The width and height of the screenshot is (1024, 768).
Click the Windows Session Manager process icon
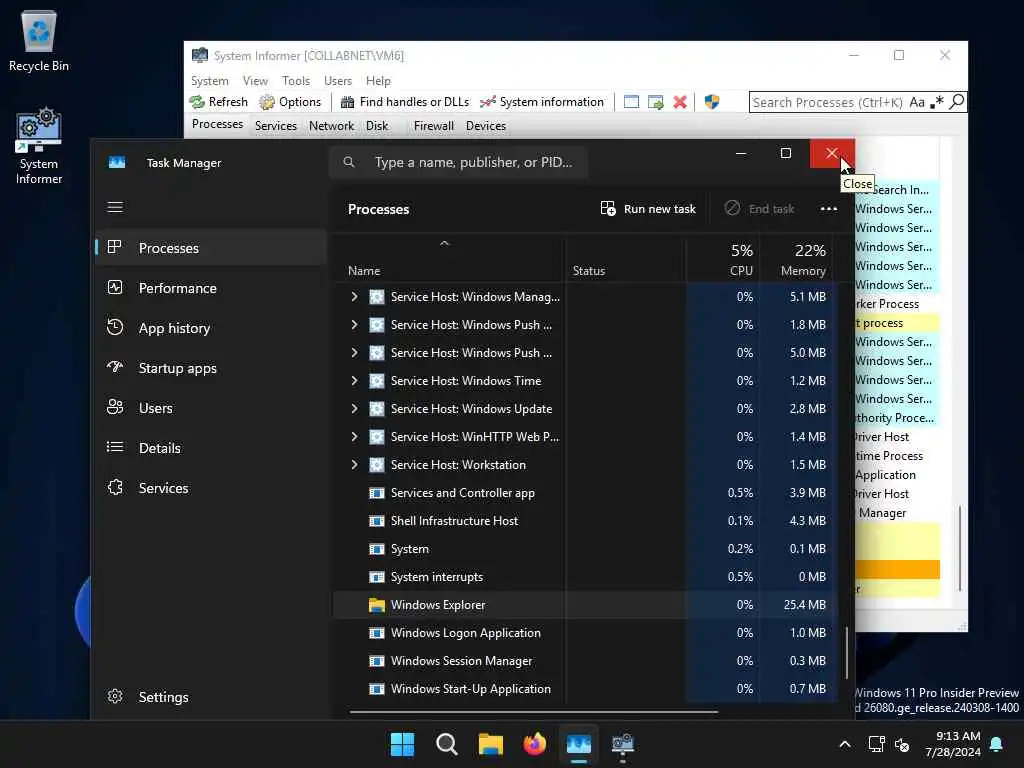(377, 662)
